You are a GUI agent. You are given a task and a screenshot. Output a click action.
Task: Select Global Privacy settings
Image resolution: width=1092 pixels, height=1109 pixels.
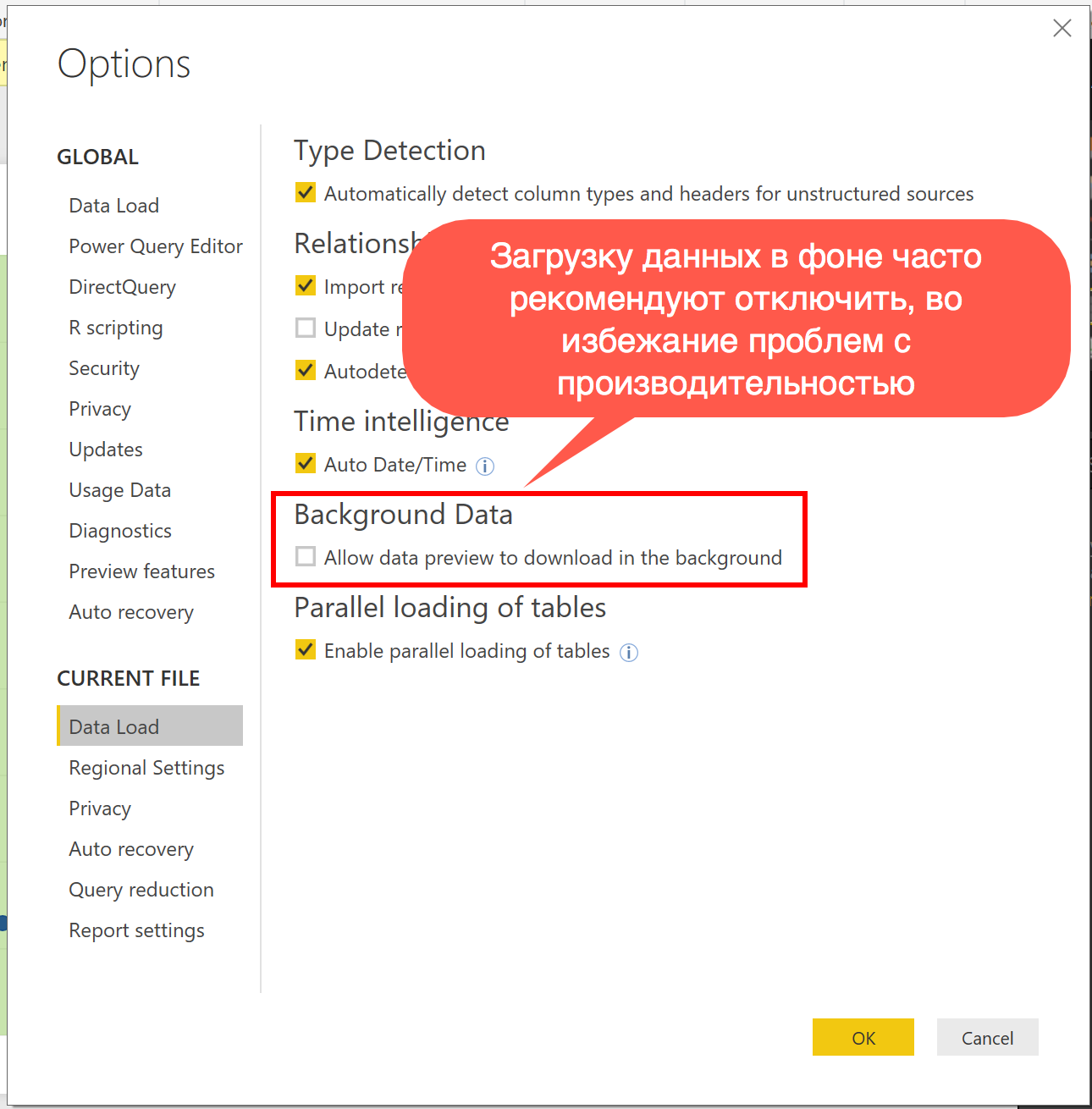click(x=100, y=409)
